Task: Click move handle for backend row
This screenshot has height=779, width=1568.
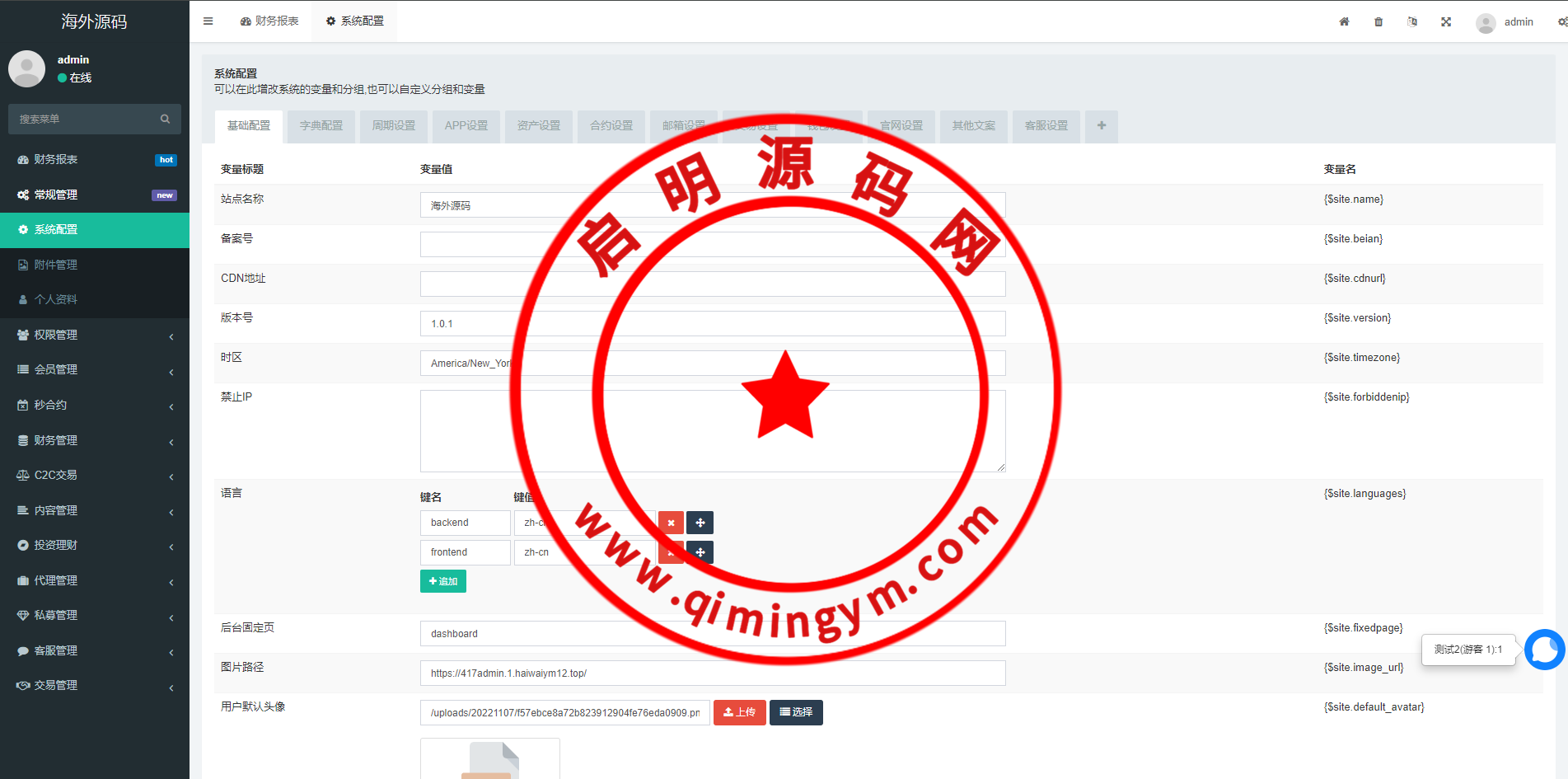Action: pyautogui.click(x=700, y=523)
